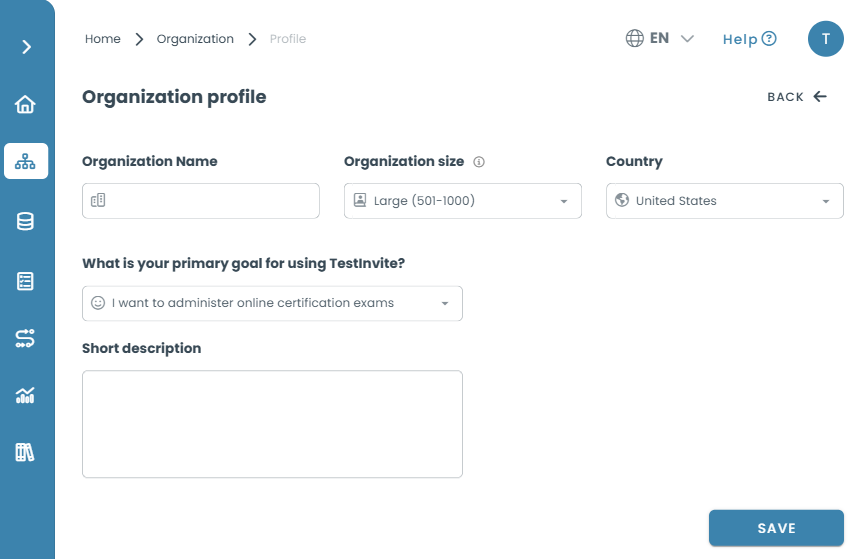Click the SAVE button
This screenshot has height=559, width=868.
tap(776, 528)
